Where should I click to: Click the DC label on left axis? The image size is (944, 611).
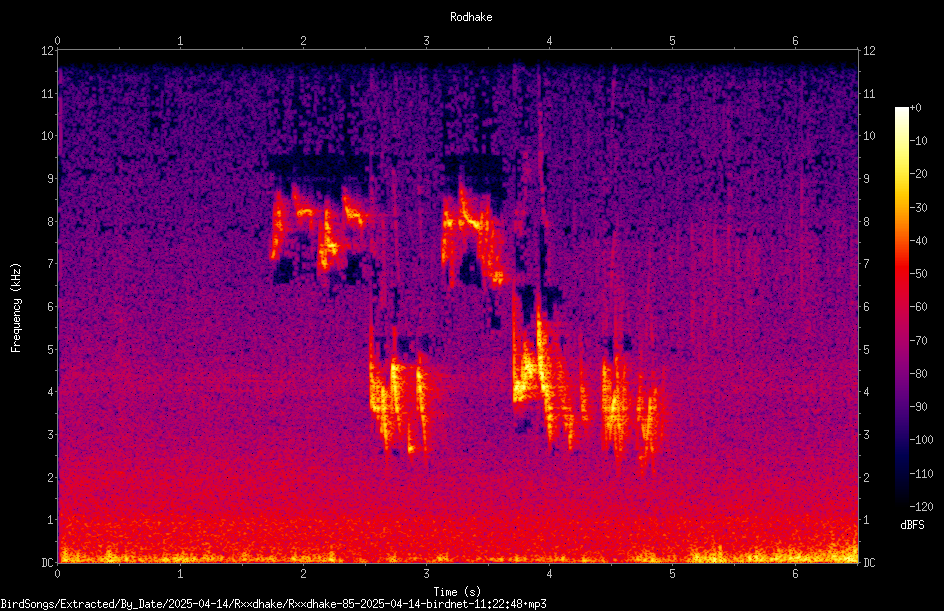[x=48, y=562]
